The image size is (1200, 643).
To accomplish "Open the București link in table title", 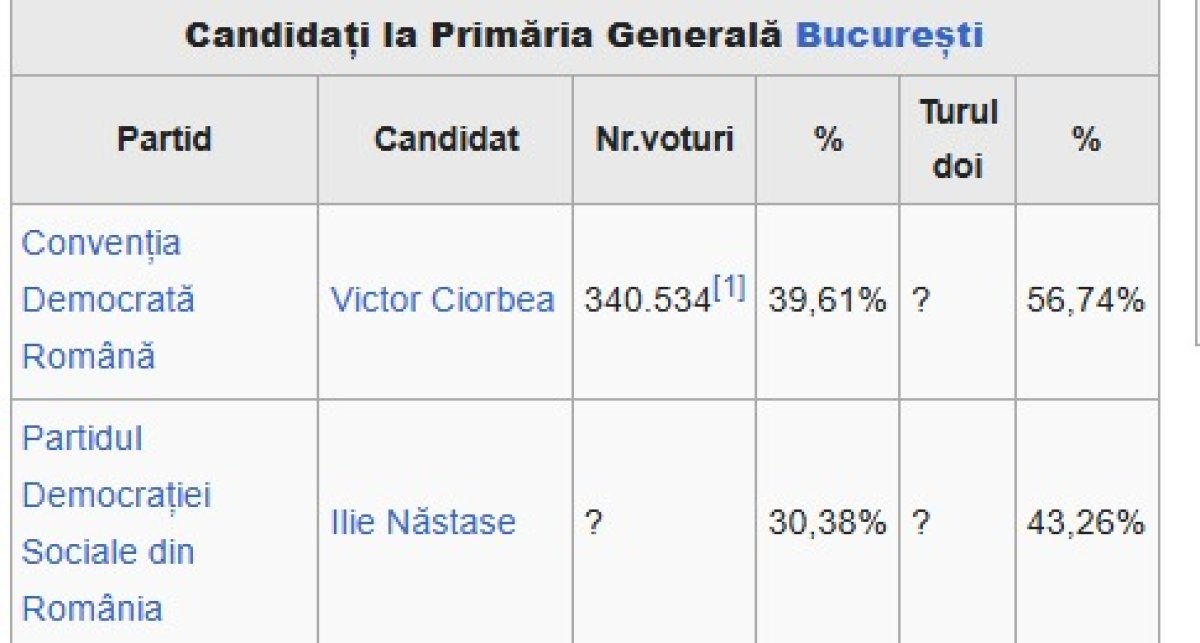I will 889,36.
